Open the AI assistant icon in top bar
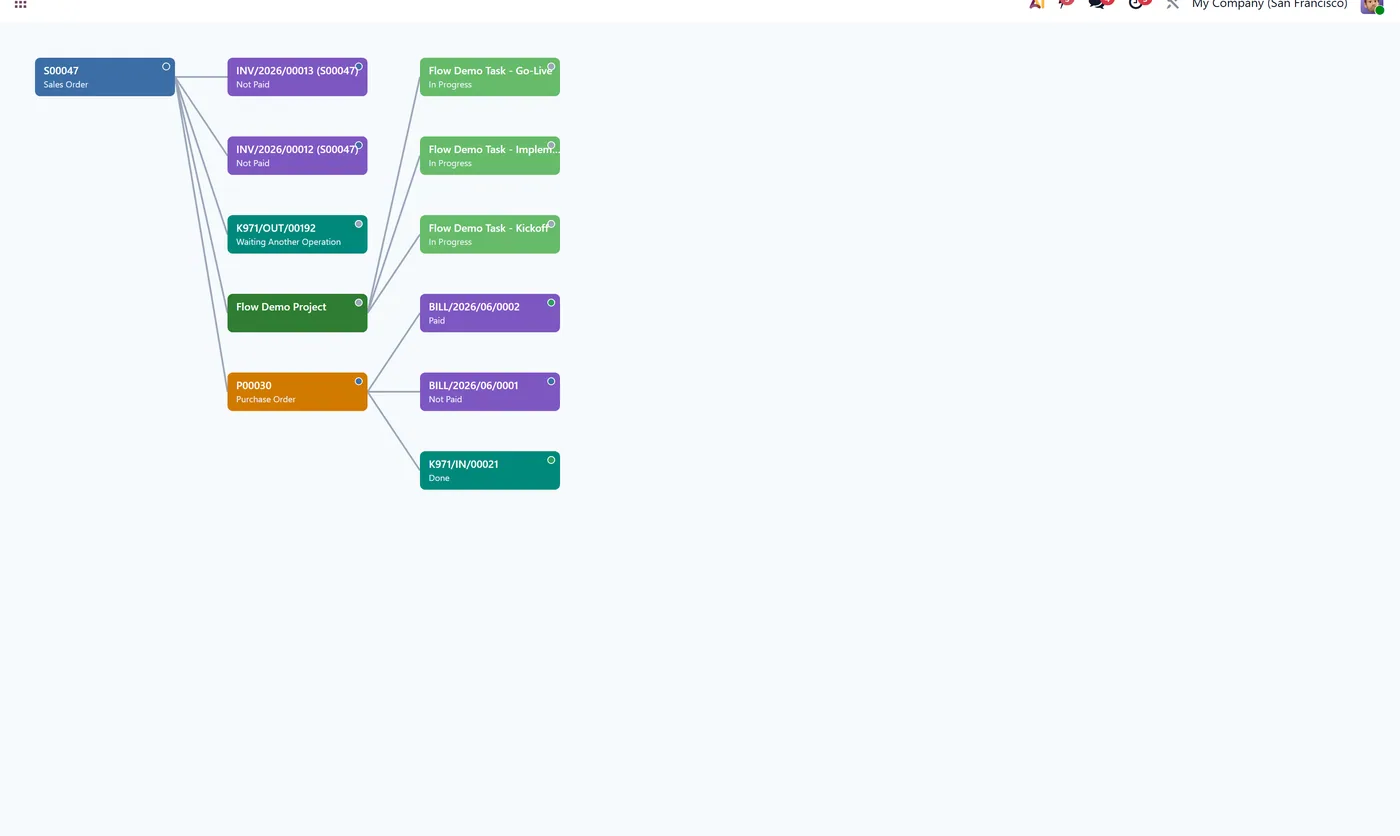 [x=1037, y=4]
